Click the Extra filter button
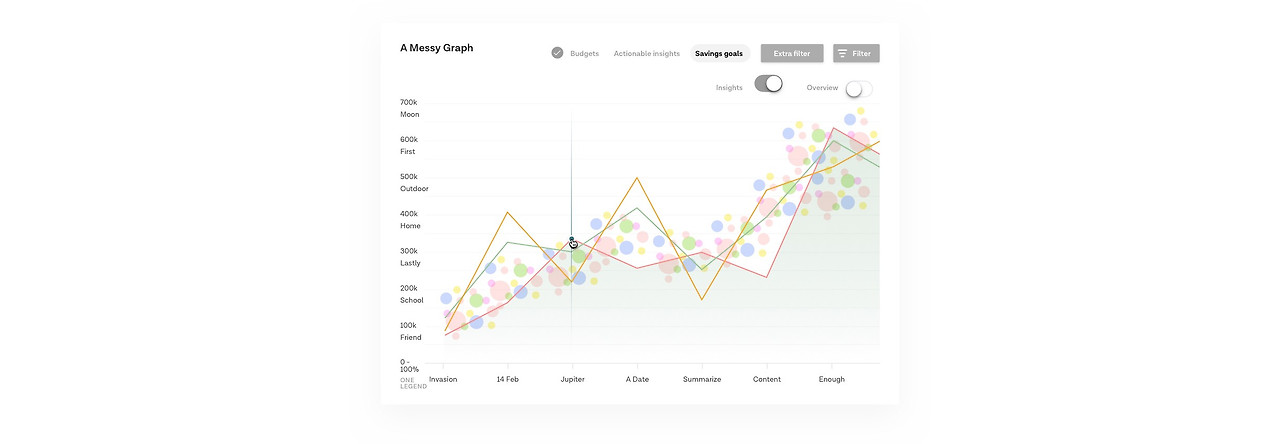1280x444 pixels. [x=792, y=53]
